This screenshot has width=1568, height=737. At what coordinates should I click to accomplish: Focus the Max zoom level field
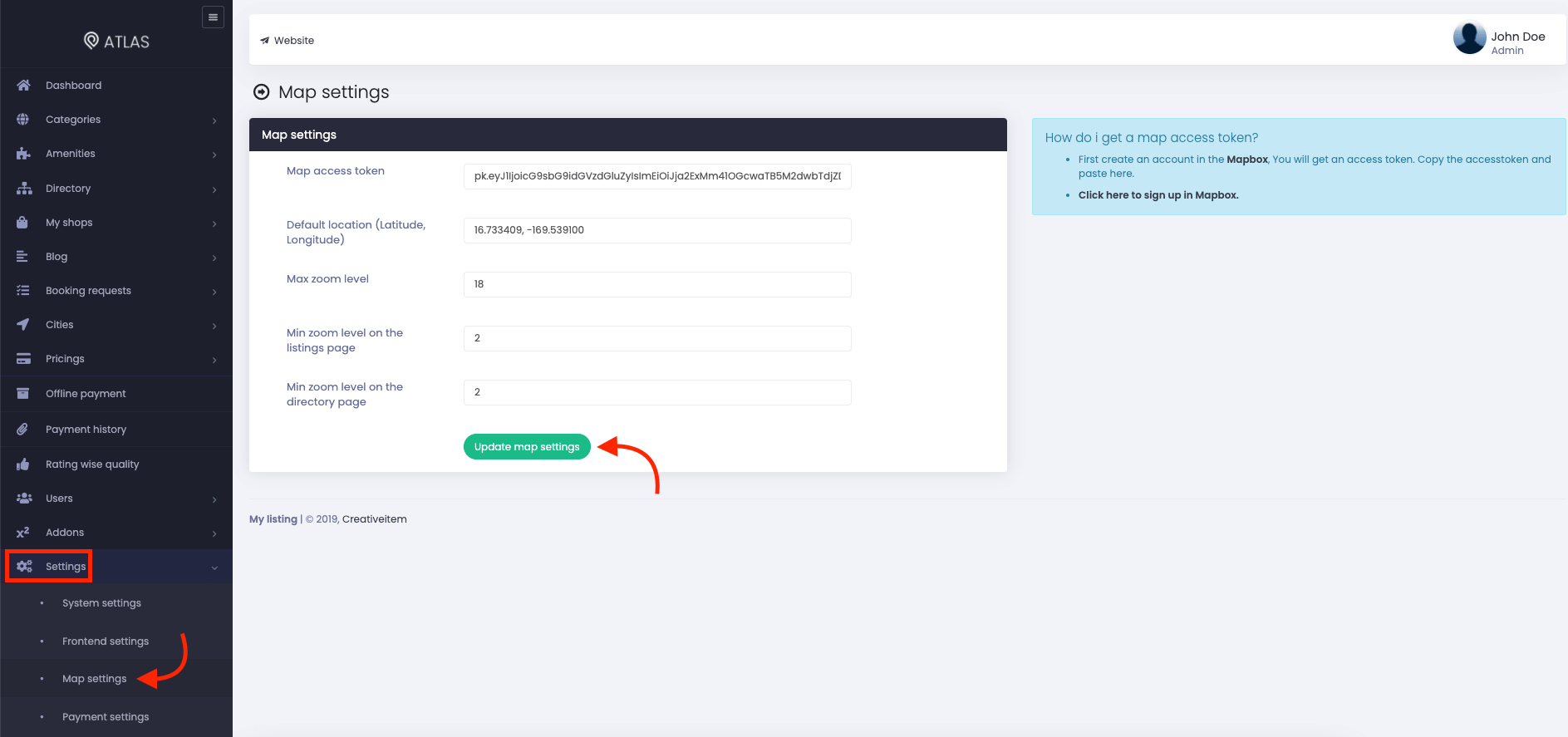657,284
